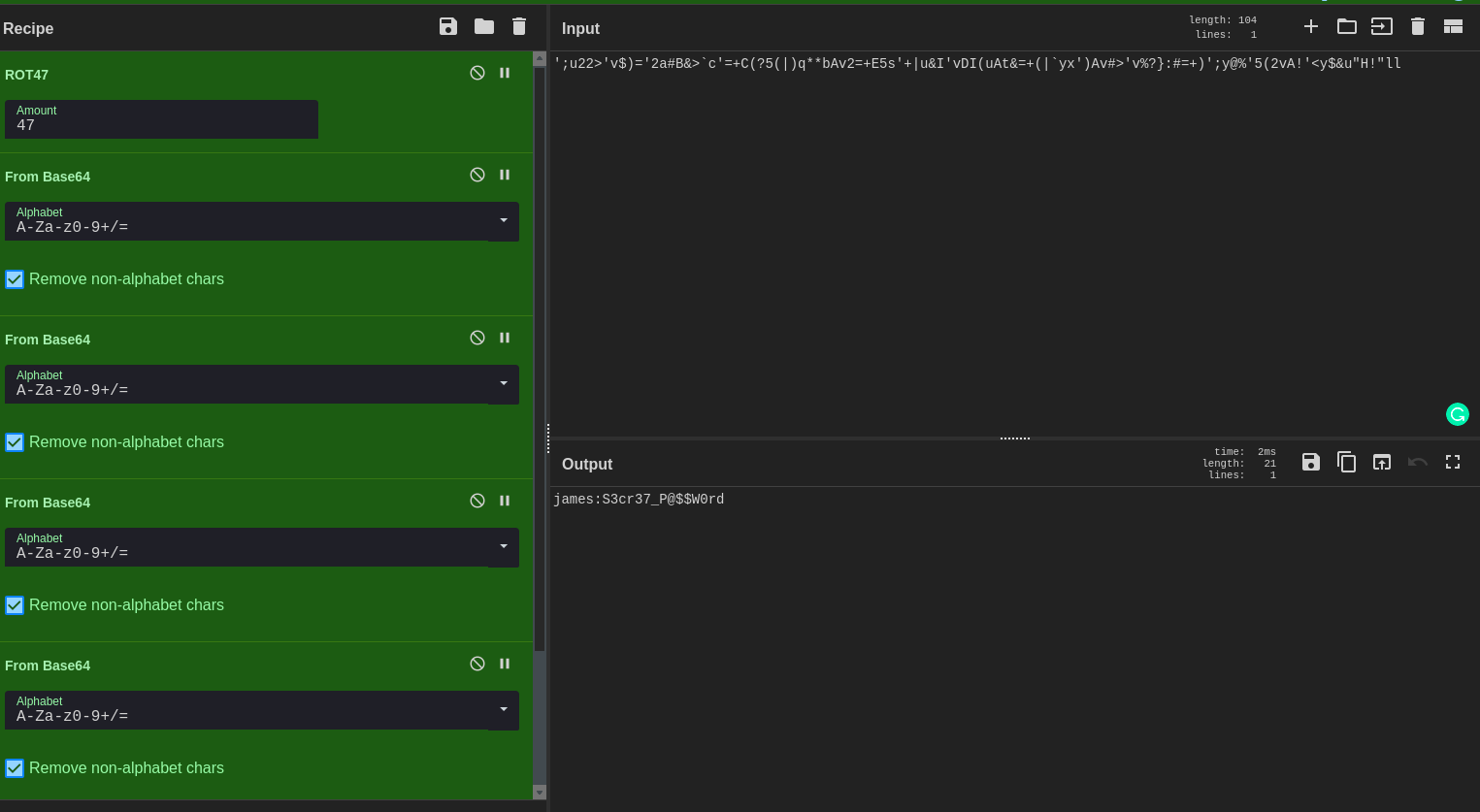Disable the first From Base64 operation

(477, 175)
